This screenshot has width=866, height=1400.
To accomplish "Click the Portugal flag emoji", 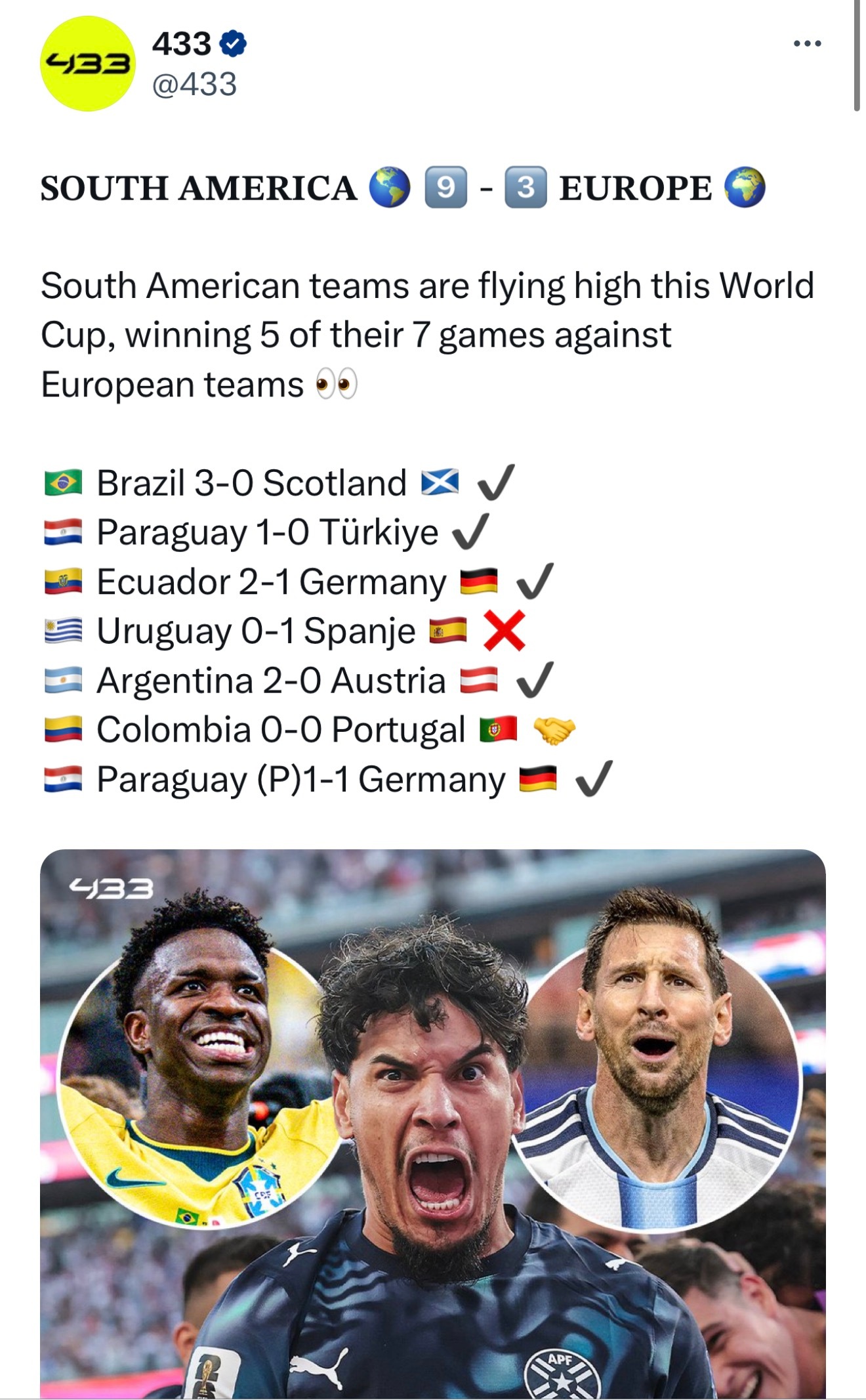I will 499,730.
